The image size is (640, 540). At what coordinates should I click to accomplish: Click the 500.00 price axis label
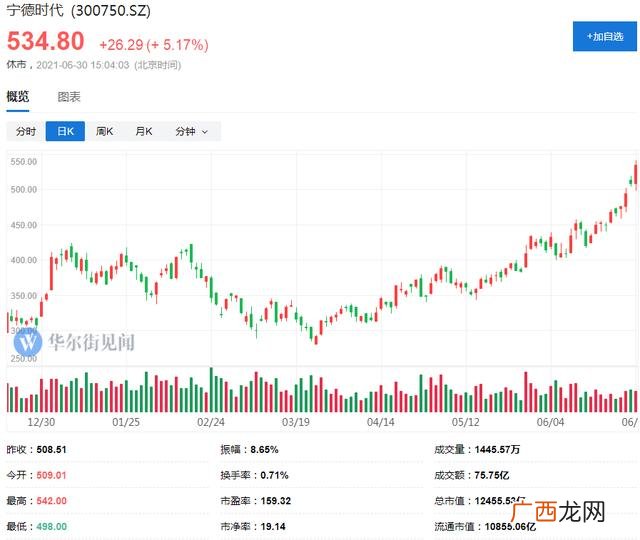point(24,189)
